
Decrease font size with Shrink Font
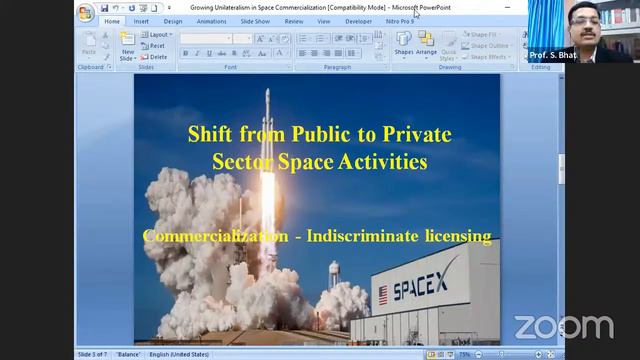point(271,39)
